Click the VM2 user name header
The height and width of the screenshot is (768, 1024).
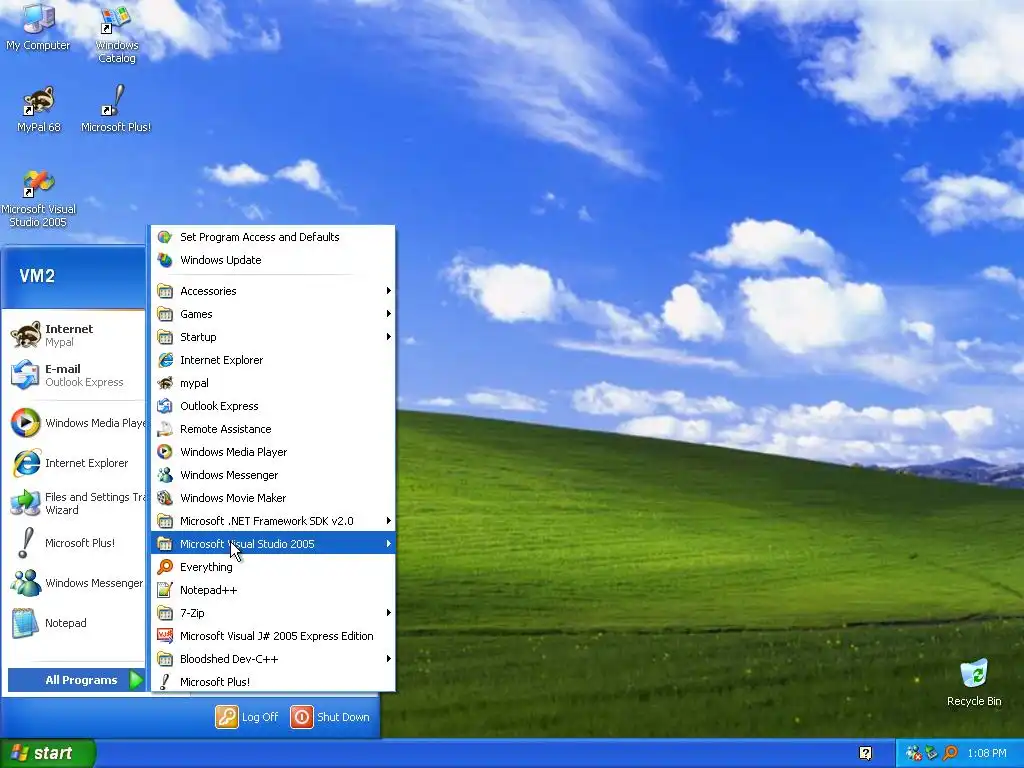point(37,276)
